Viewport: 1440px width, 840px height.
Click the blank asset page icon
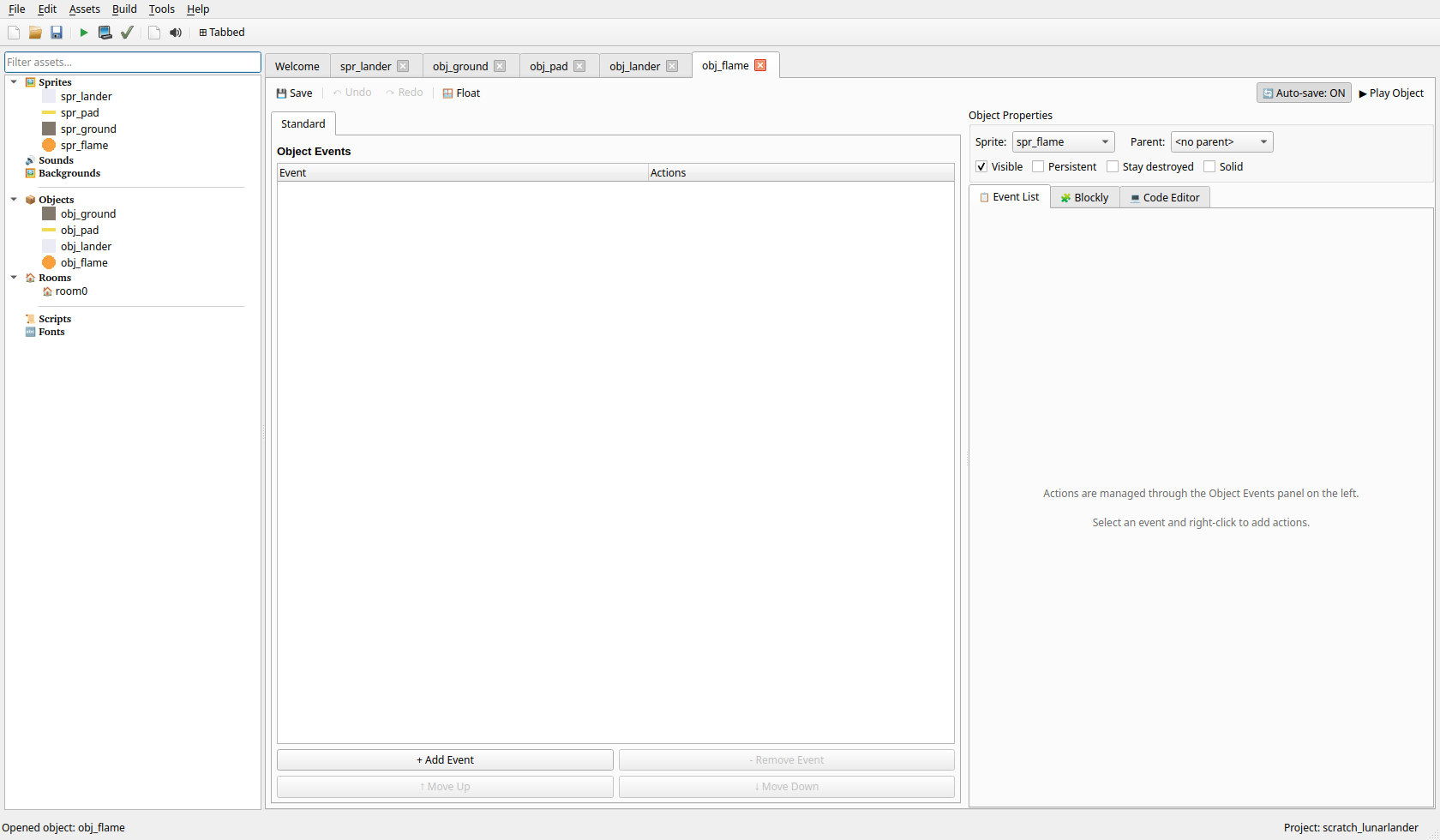(x=154, y=33)
